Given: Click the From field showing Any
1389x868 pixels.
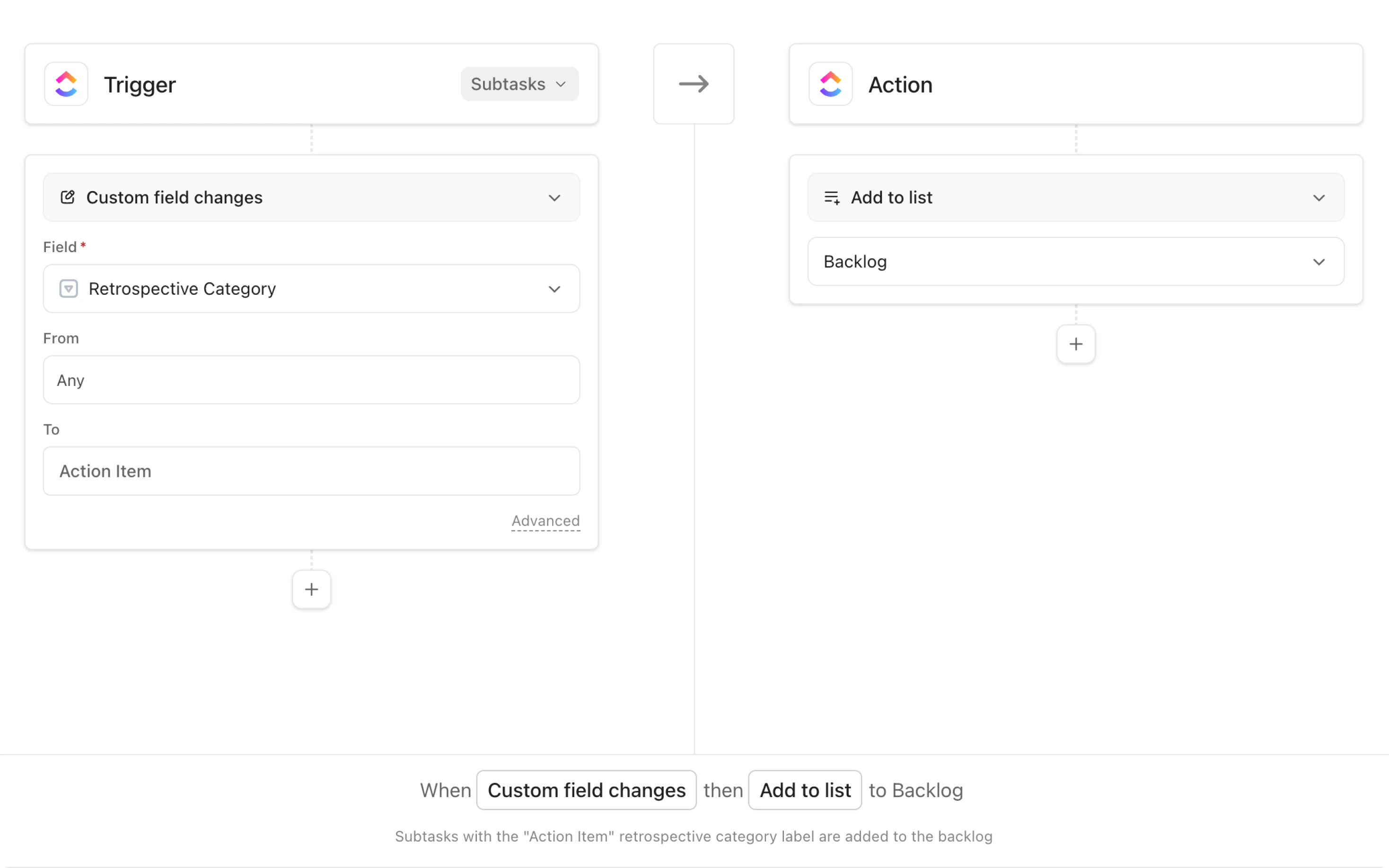Looking at the screenshot, I should 311,379.
